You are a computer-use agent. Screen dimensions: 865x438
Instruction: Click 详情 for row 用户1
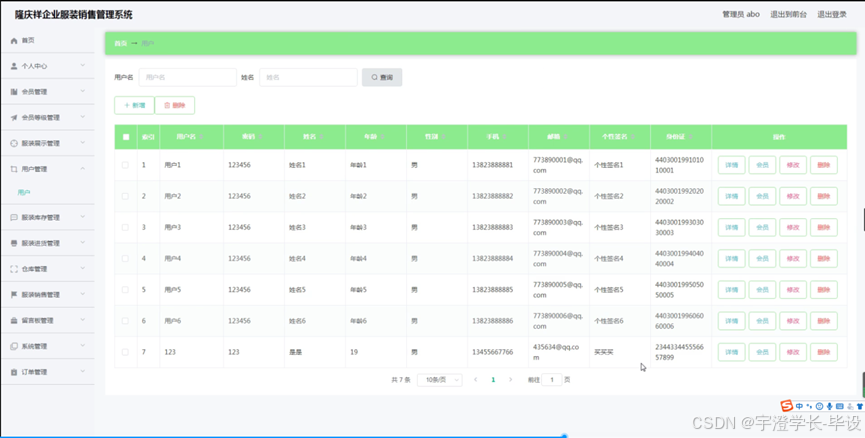click(731, 165)
